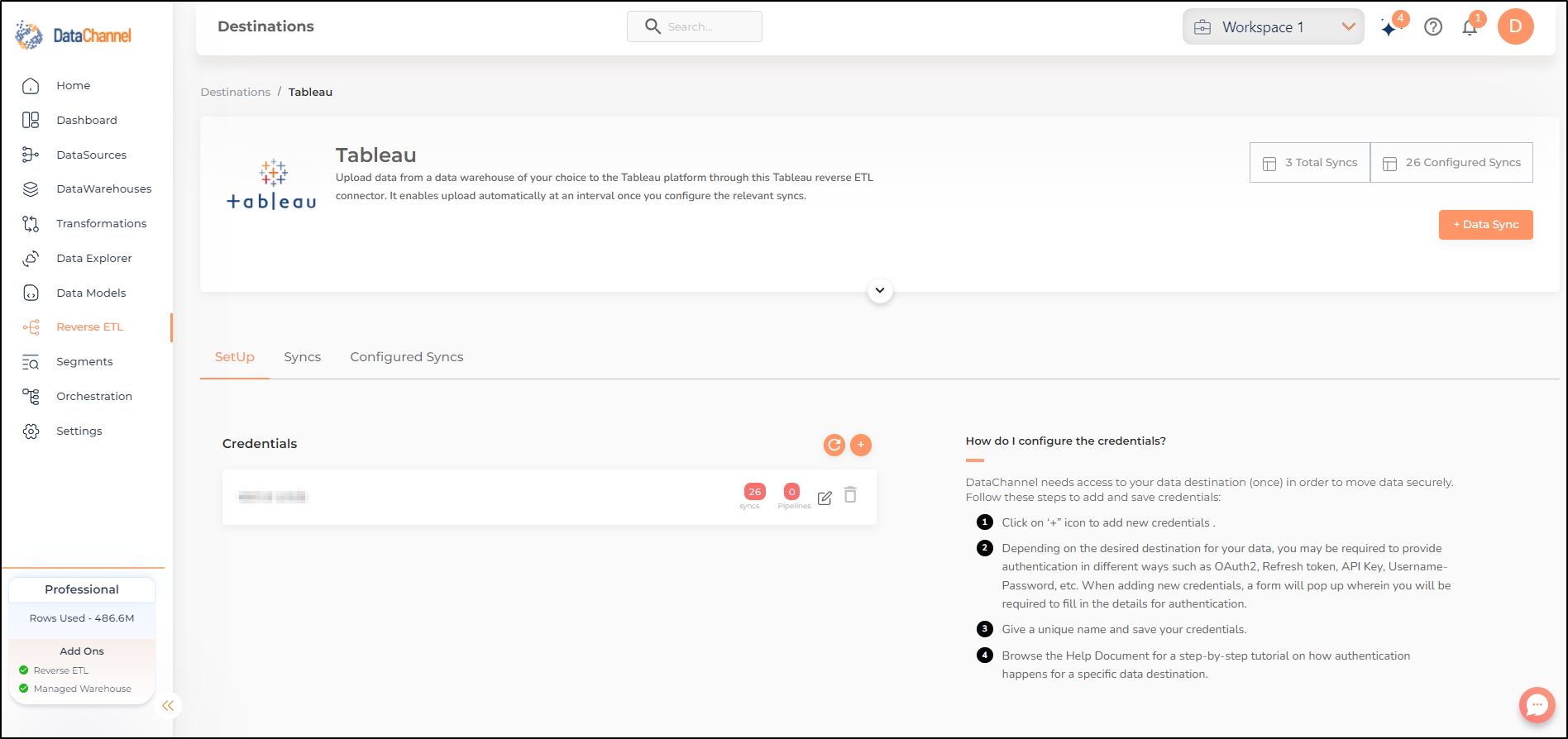1568x739 pixels.
Task: Click the Reverse ETL sidebar icon
Action: [x=31, y=327]
